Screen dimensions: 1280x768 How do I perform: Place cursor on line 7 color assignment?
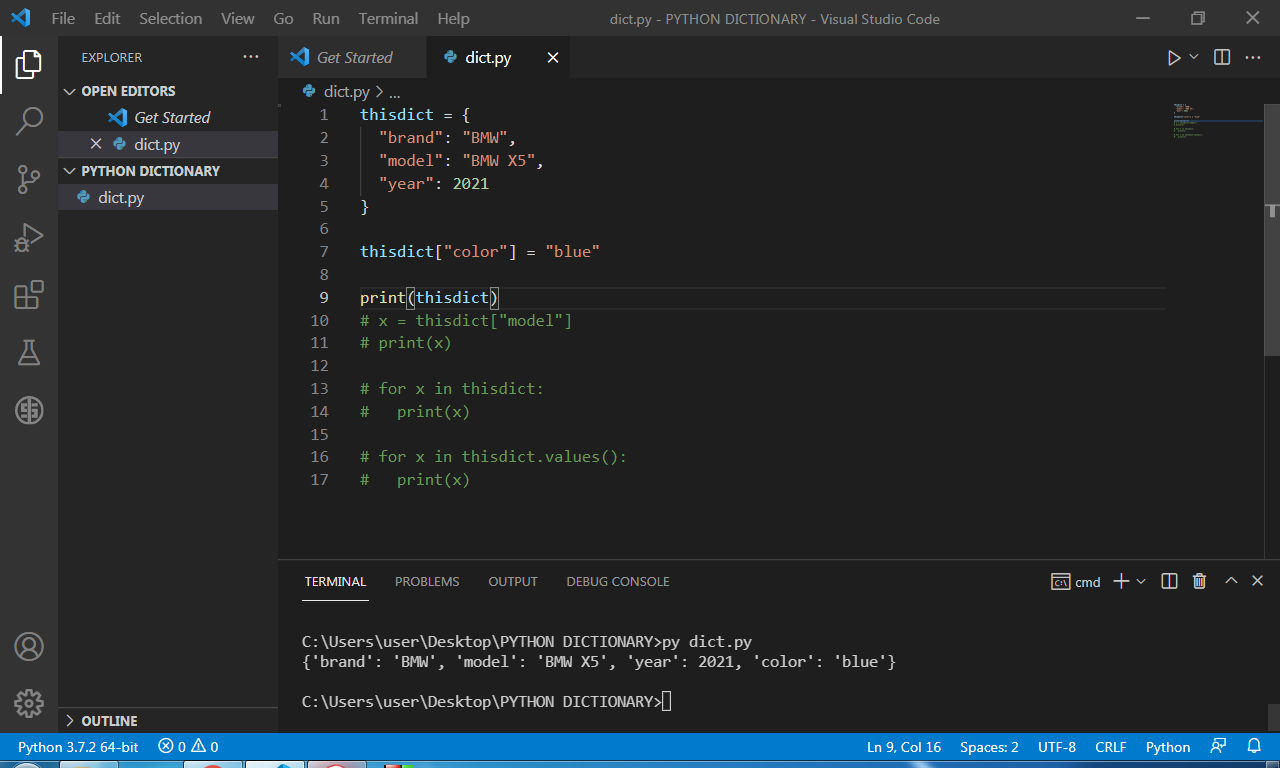pos(480,252)
